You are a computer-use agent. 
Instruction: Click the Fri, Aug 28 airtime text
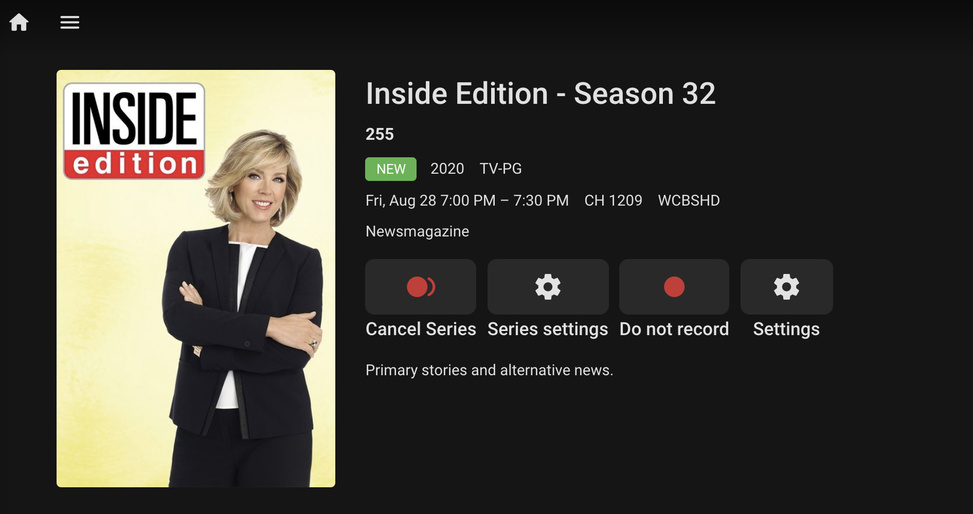pyautogui.click(x=467, y=201)
